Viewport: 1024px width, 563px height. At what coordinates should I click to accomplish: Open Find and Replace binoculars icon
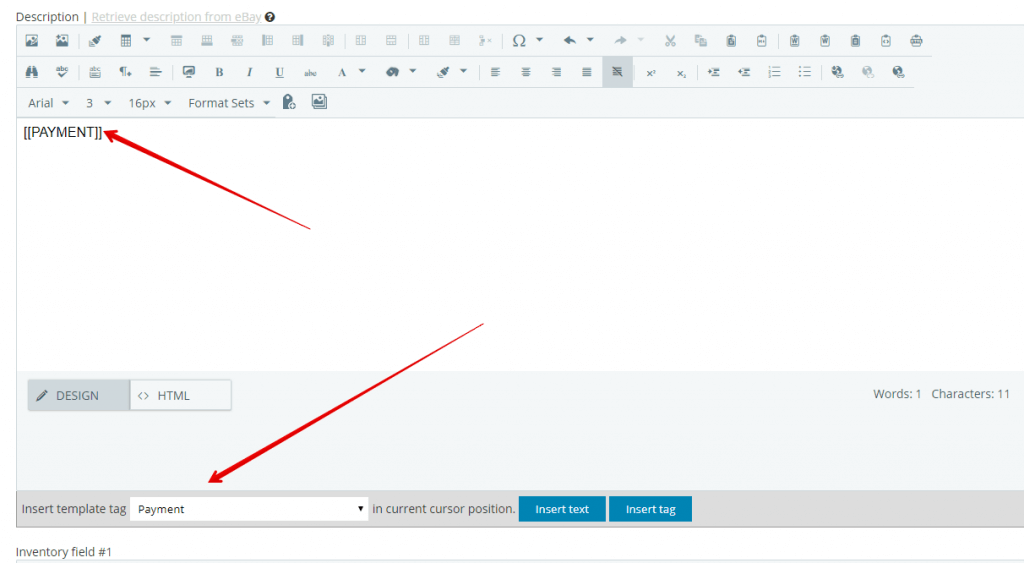pos(31,72)
